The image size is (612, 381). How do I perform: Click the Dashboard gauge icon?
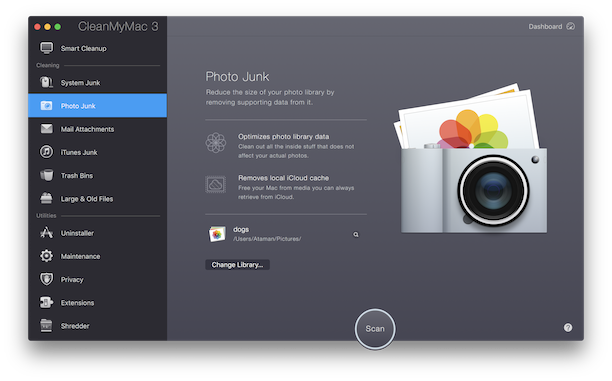[570, 26]
